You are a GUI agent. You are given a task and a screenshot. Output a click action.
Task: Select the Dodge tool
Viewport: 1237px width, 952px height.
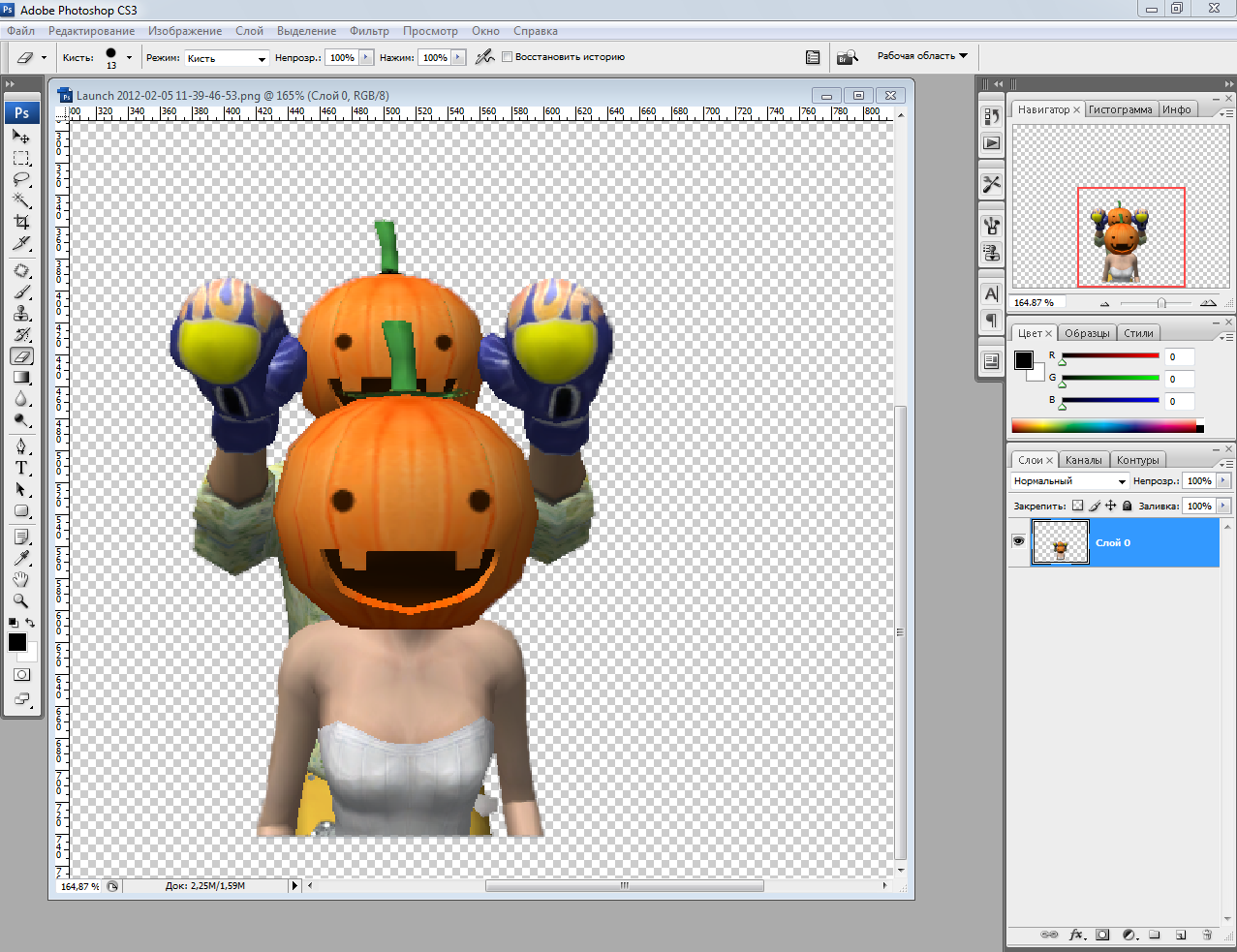21,420
